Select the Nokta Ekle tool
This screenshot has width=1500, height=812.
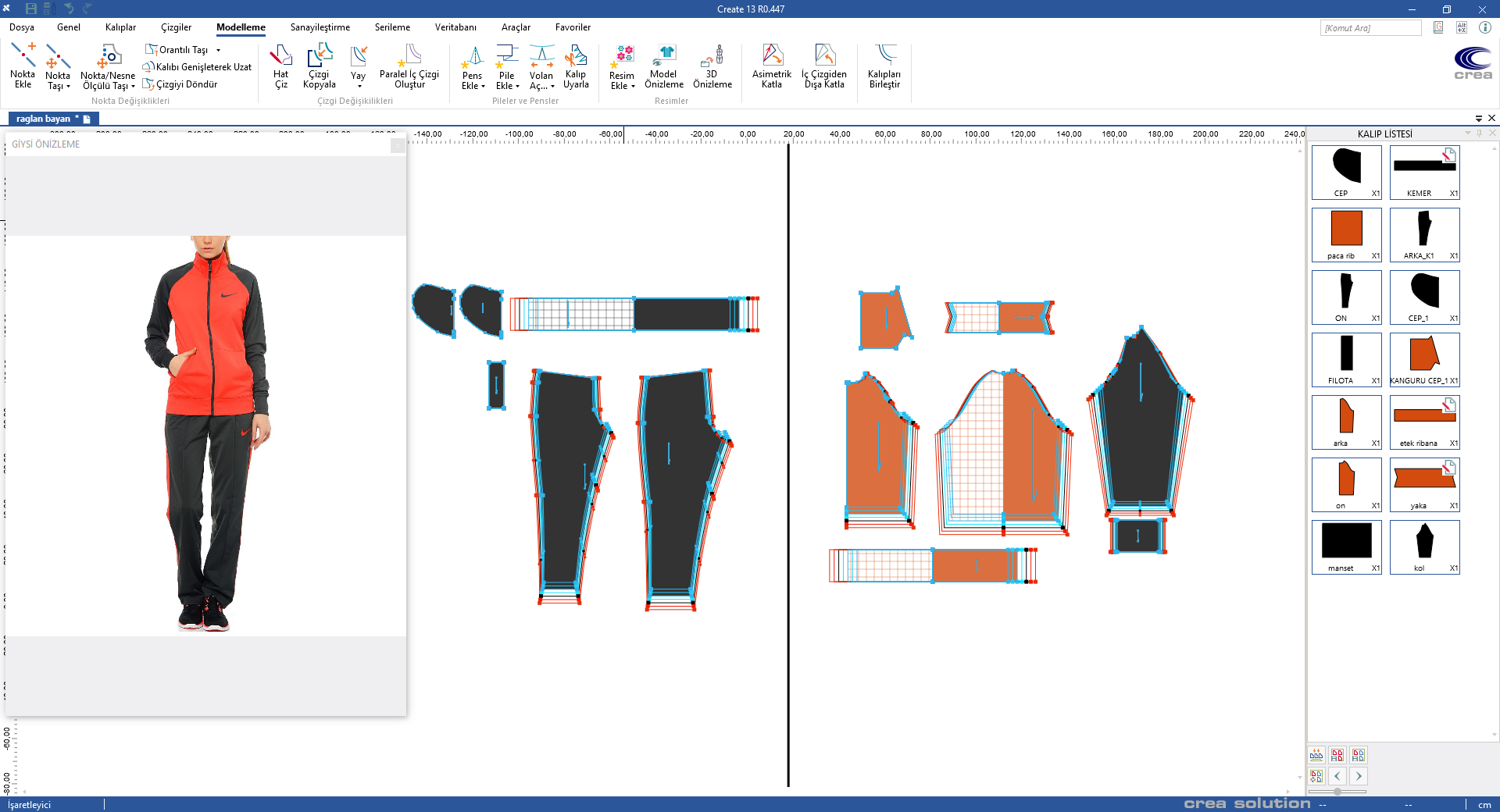click(x=23, y=66)
